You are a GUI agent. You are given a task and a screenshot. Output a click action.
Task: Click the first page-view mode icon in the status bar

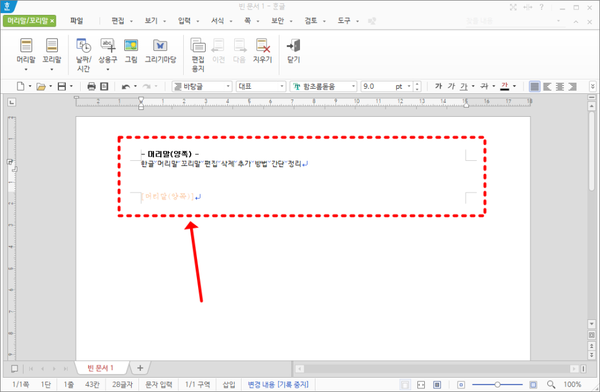(x=405, y=384)
